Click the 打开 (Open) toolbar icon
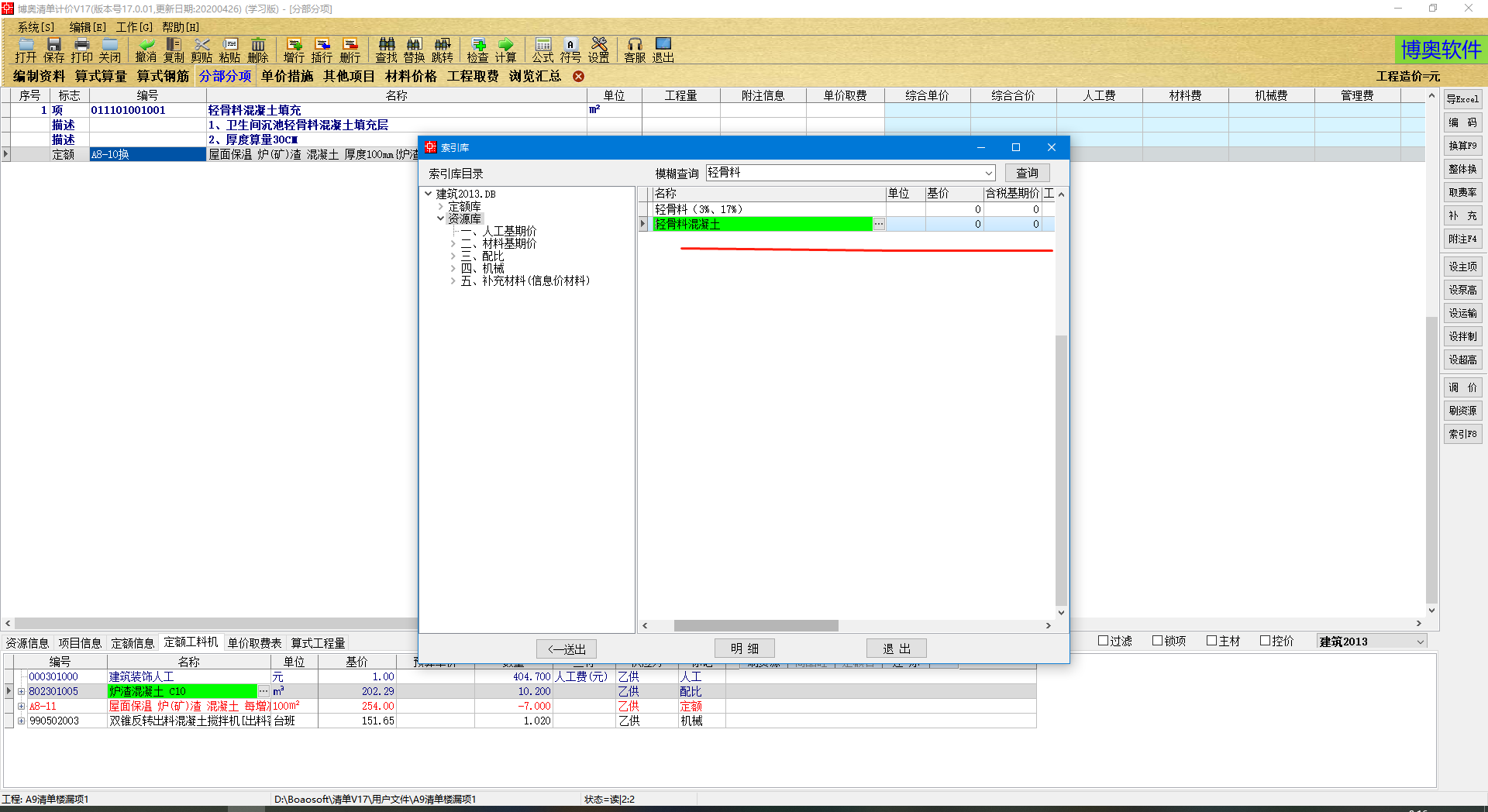Image resolution: width=1488 pixels, height=812 pixels. pos(26,50)
